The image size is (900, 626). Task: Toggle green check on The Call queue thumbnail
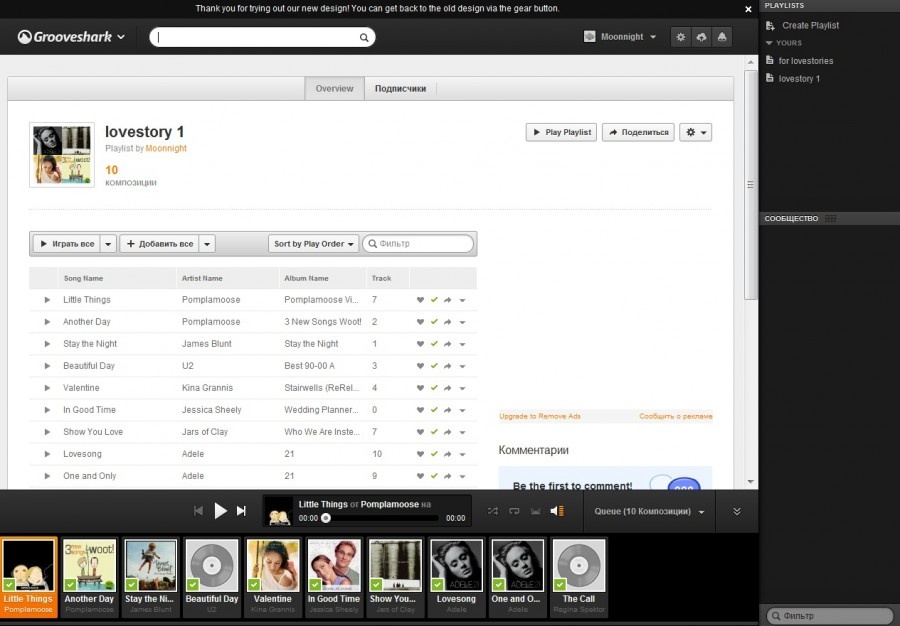560,585
